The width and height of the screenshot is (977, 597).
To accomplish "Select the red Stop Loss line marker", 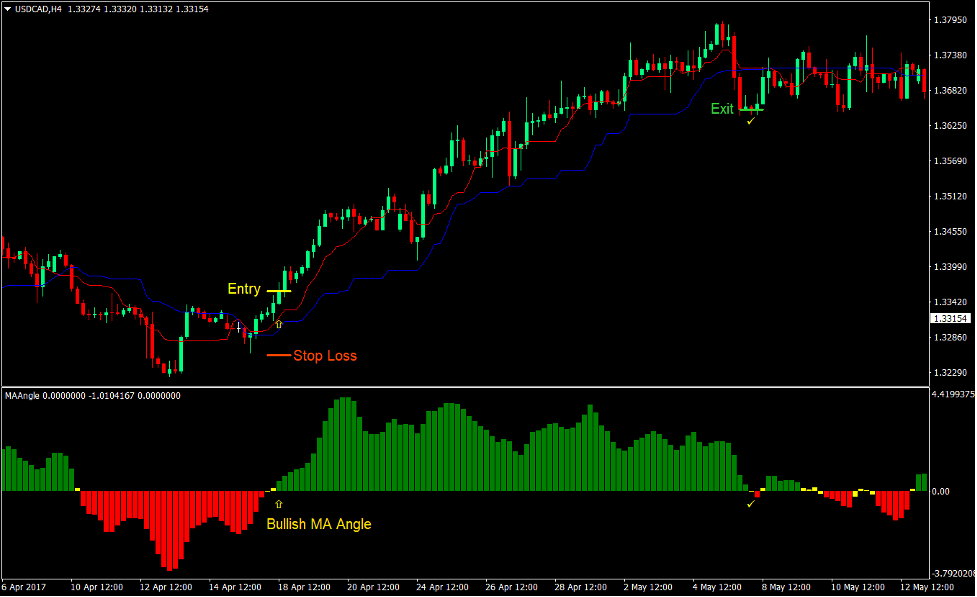I will [x=278, y=355].
